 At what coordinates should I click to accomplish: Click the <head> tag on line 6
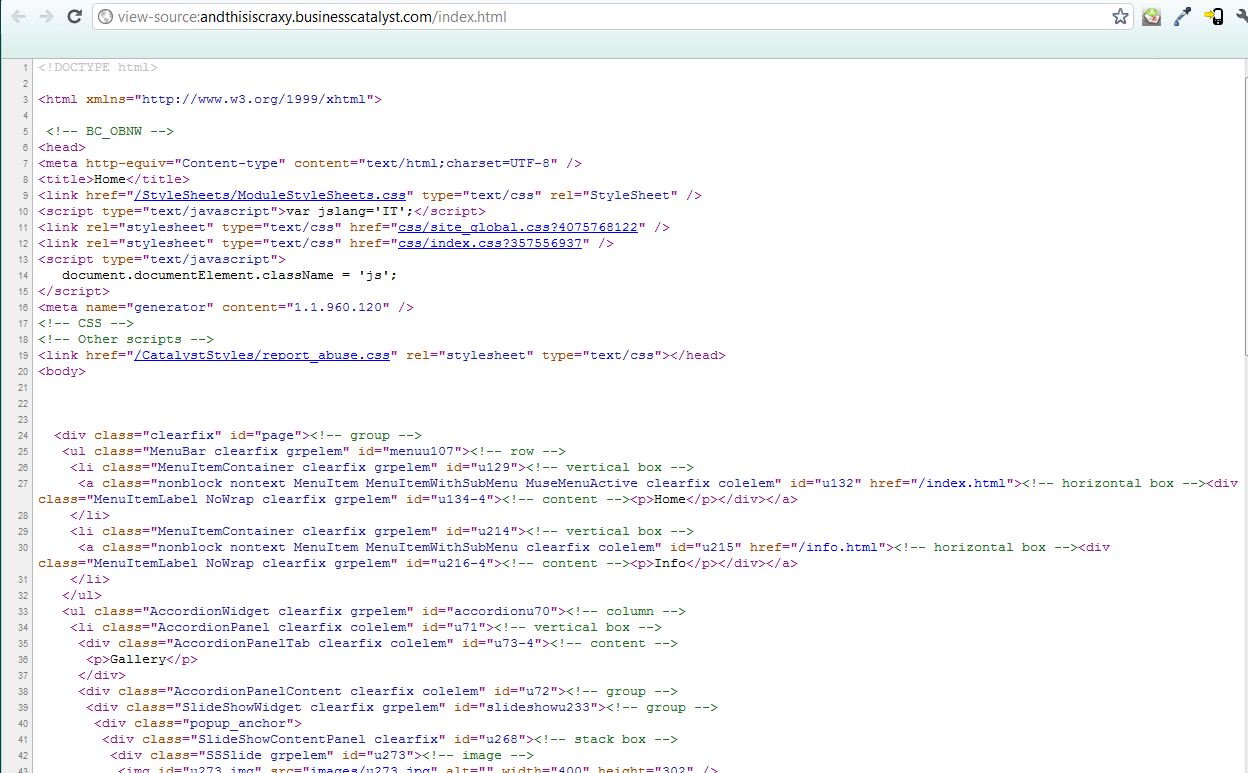pyautogui.click(x=62, y=147)
